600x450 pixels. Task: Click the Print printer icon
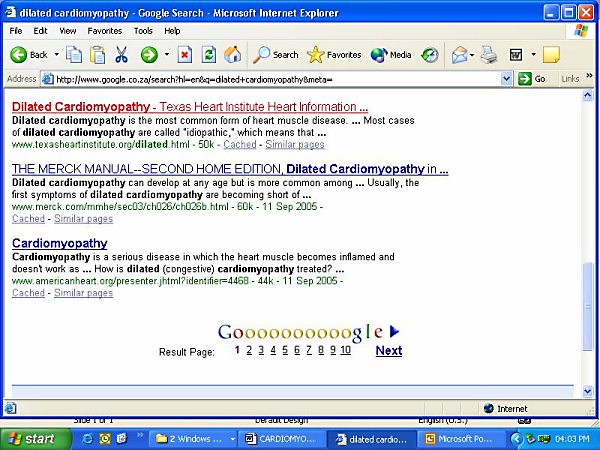click(489, 55)
